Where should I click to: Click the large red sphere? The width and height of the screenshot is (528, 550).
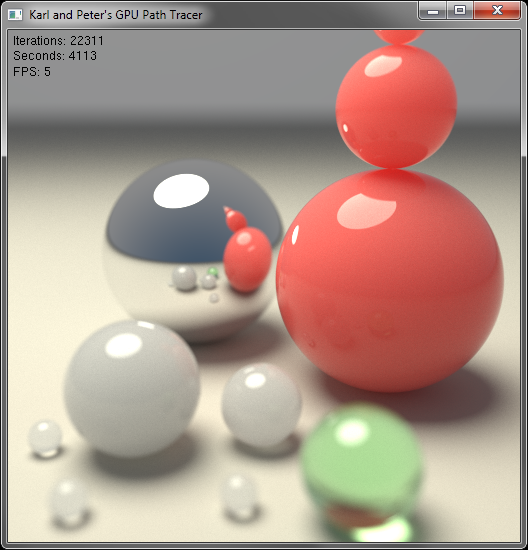click(389, 281)
